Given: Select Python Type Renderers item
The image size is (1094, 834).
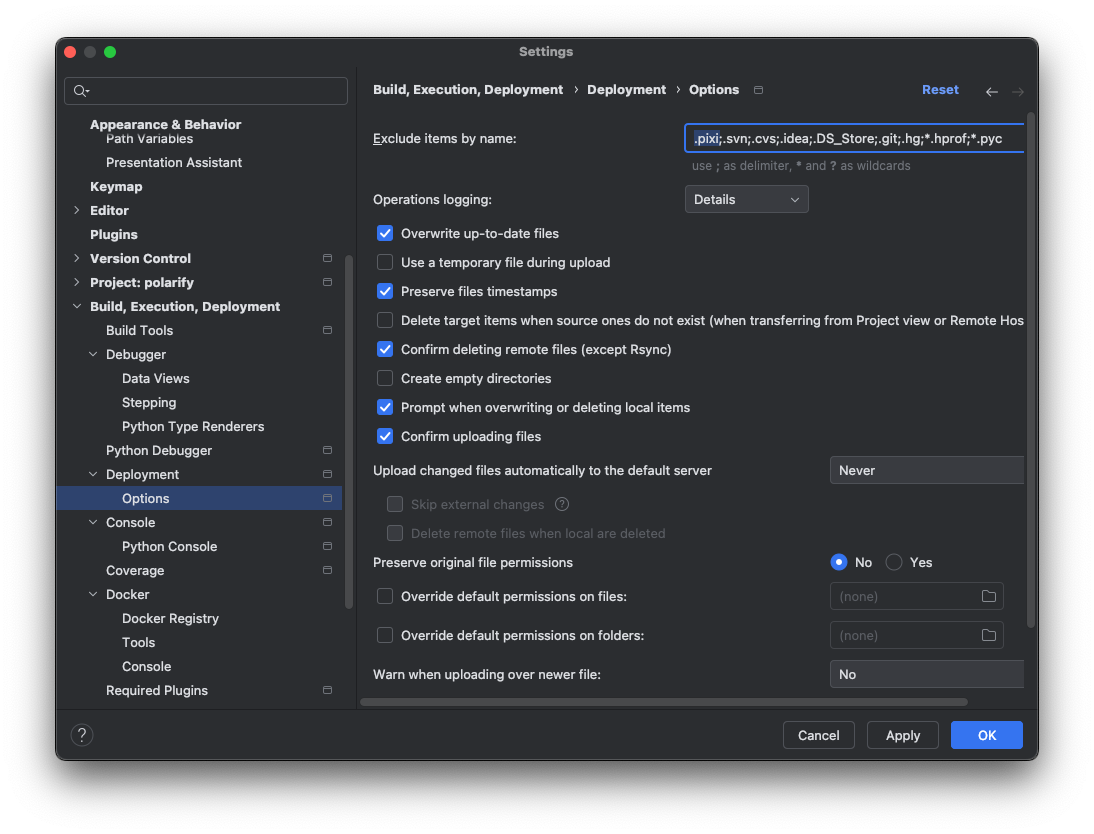Looking at the screenshot, I should click(x=193, y=426).
